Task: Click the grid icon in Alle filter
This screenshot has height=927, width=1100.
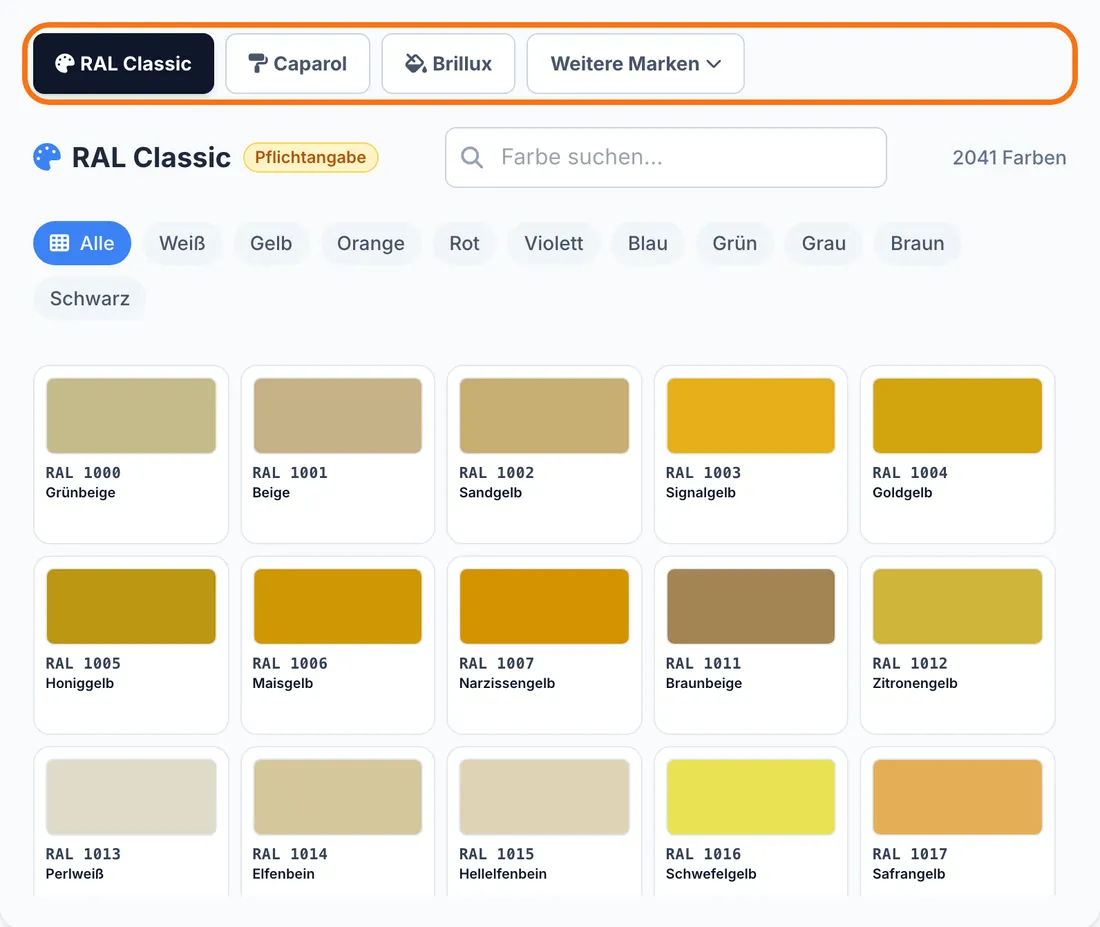Action: (x=60, y=243)
